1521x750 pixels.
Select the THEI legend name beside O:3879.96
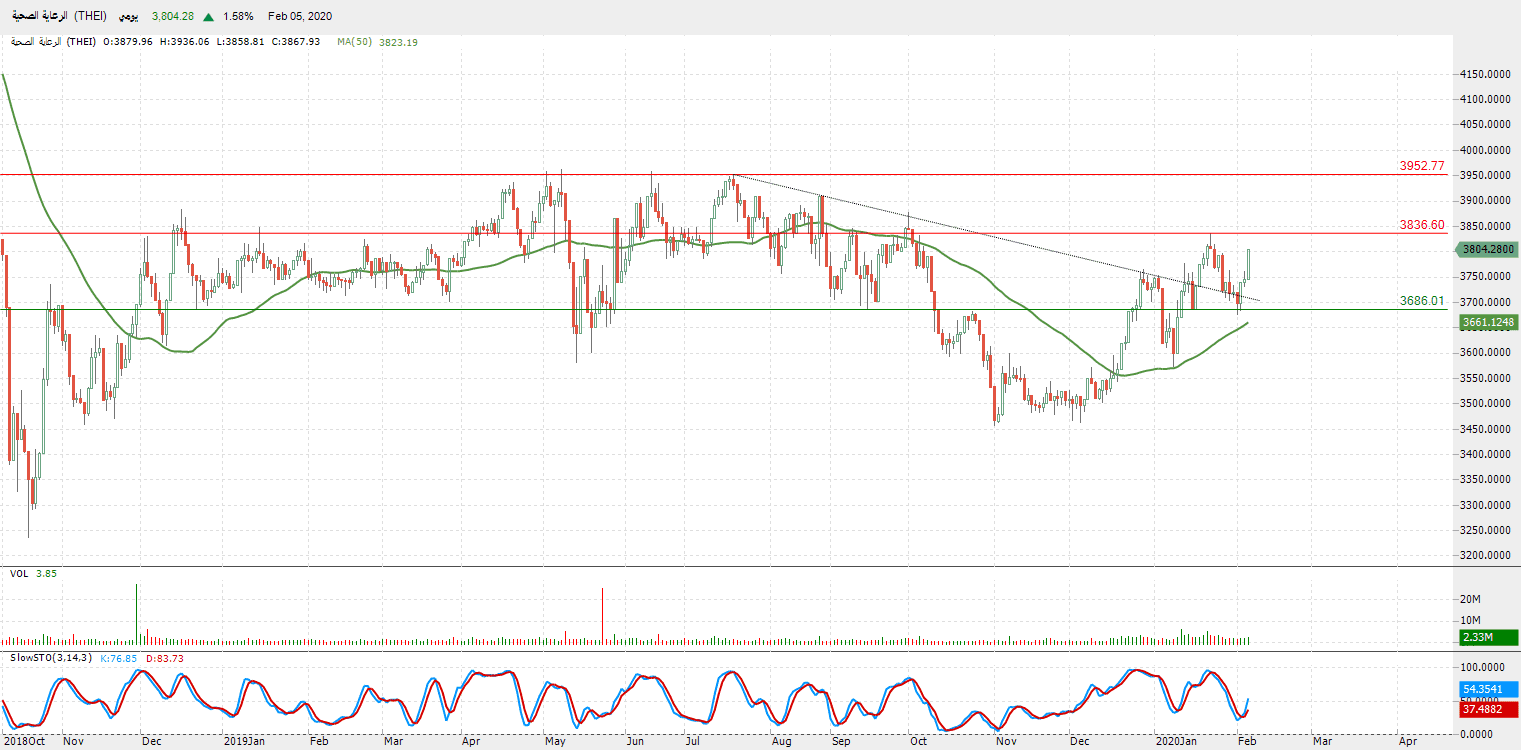click(51, 42)
